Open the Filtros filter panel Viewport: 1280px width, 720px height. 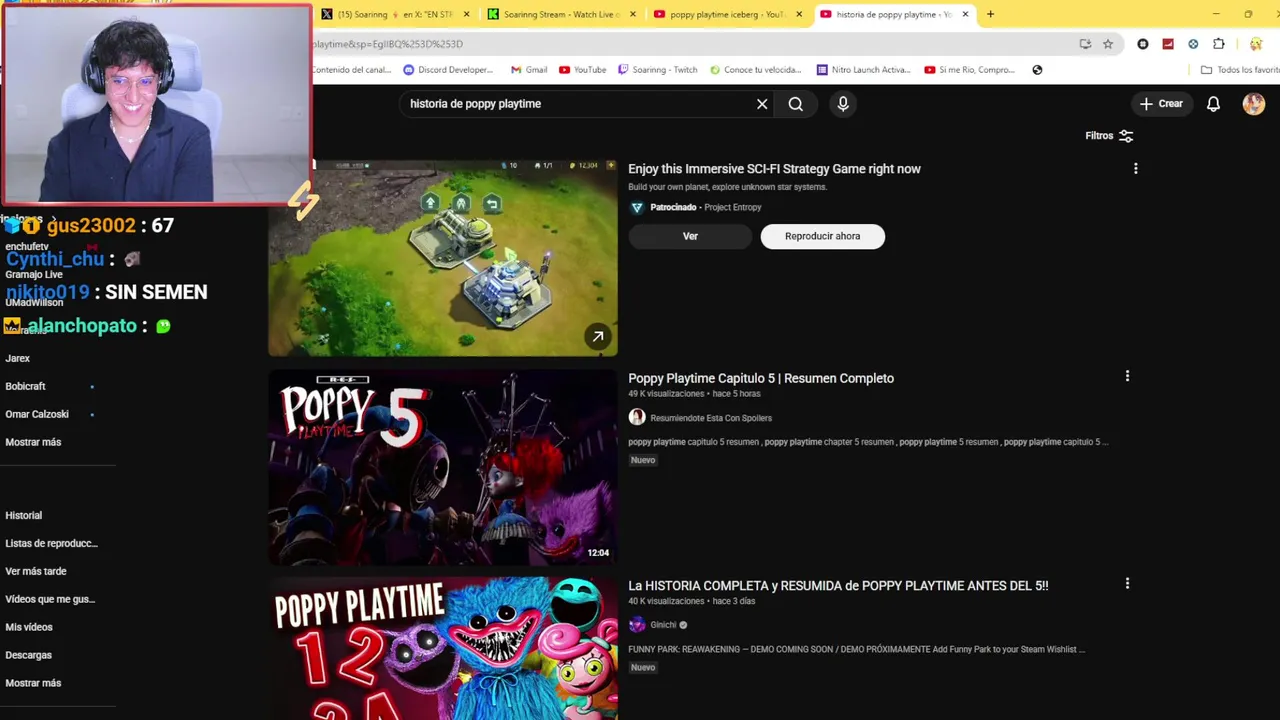(x=1109, y=136)
